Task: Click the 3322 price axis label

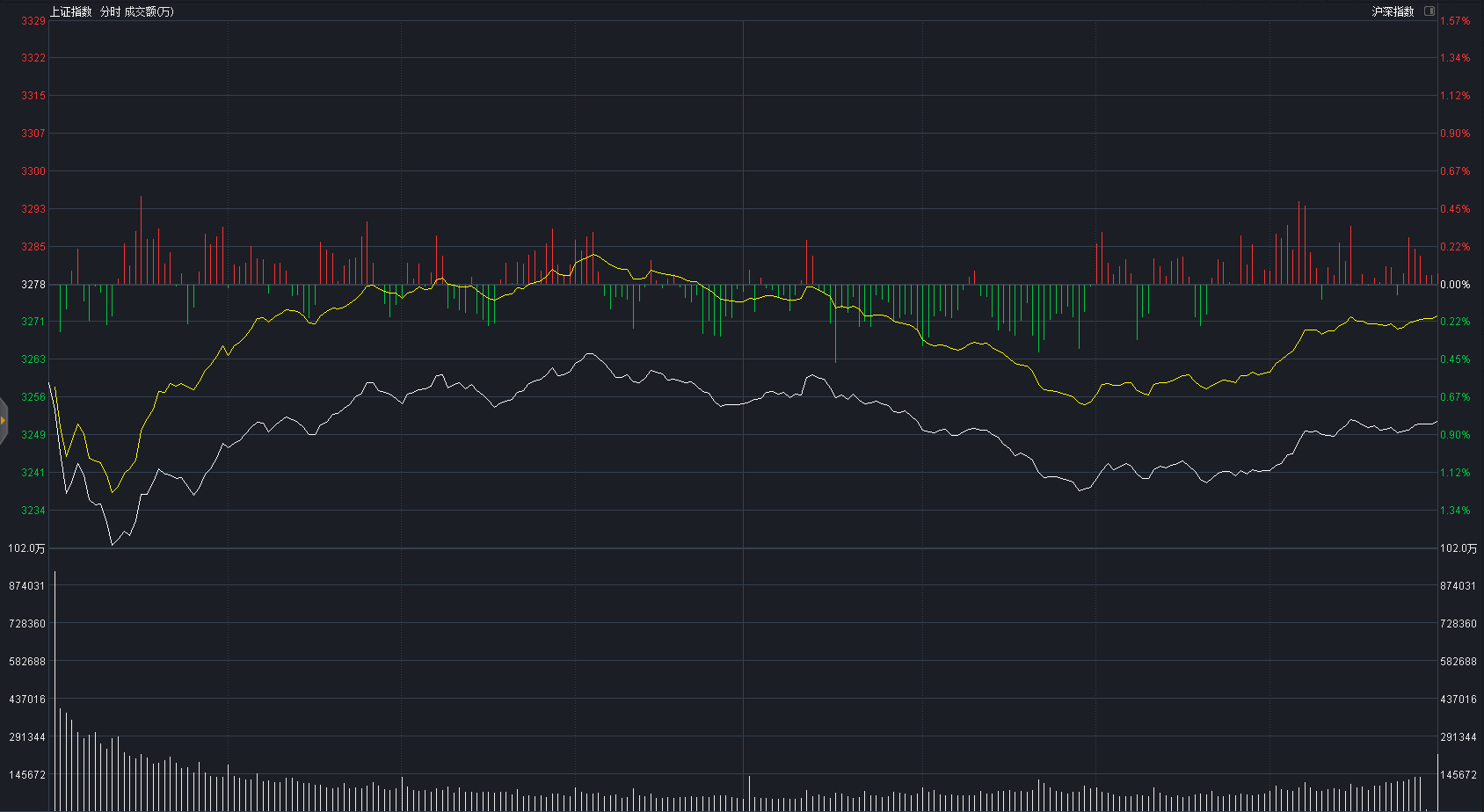Action: [x=33, y=58]
